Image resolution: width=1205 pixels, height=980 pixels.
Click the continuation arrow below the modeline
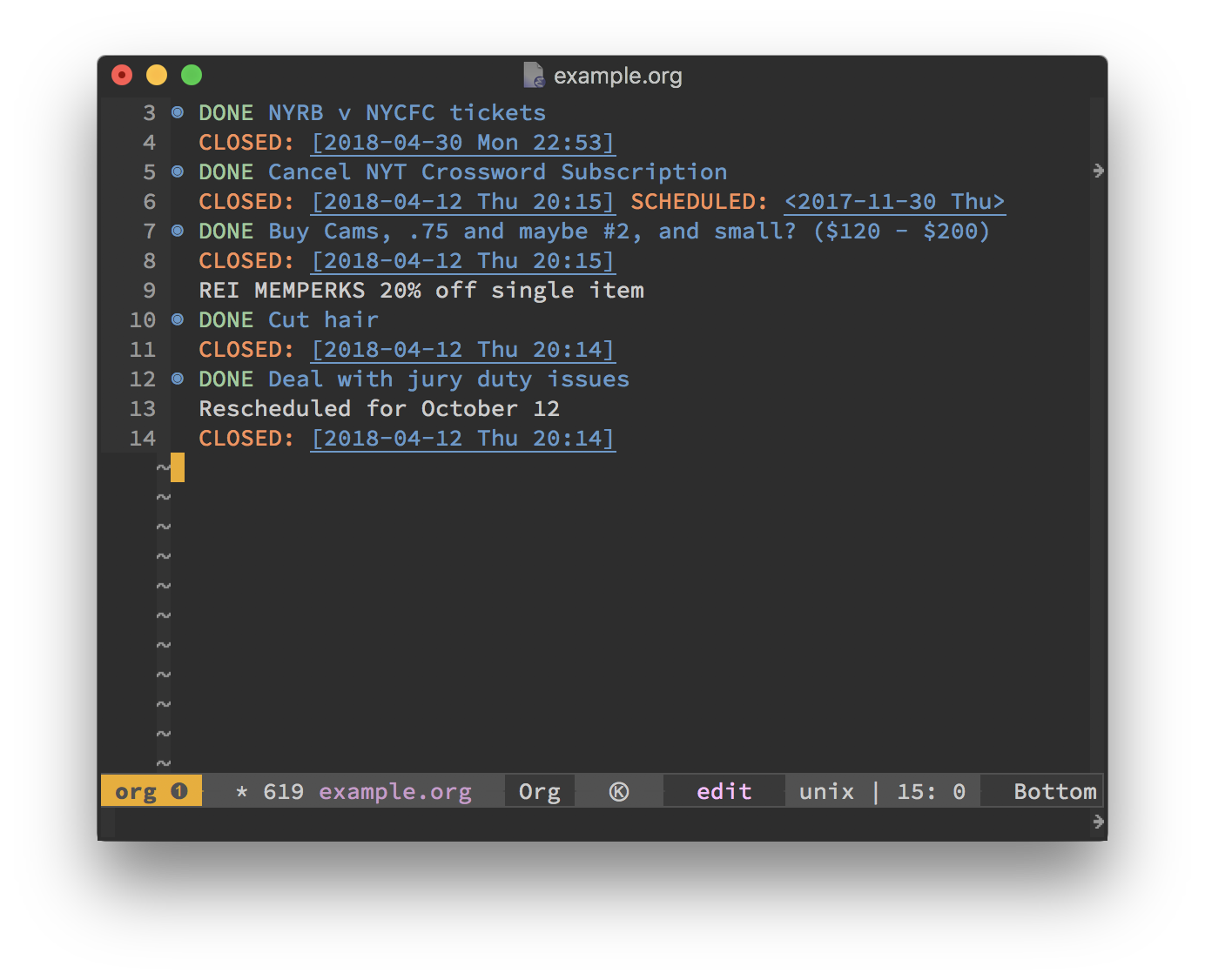click(1098, 822)
